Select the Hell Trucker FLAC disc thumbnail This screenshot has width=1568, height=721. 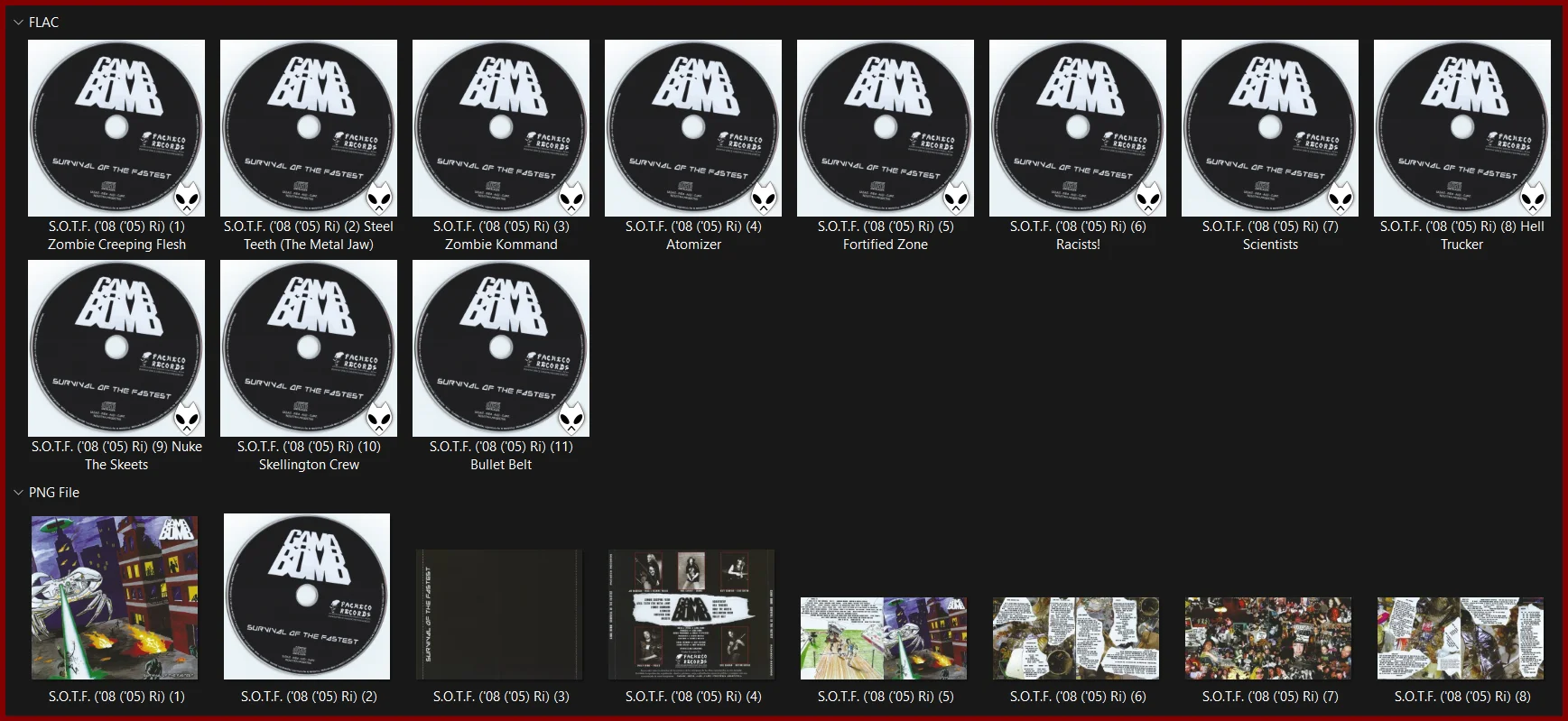(1462, 128)
